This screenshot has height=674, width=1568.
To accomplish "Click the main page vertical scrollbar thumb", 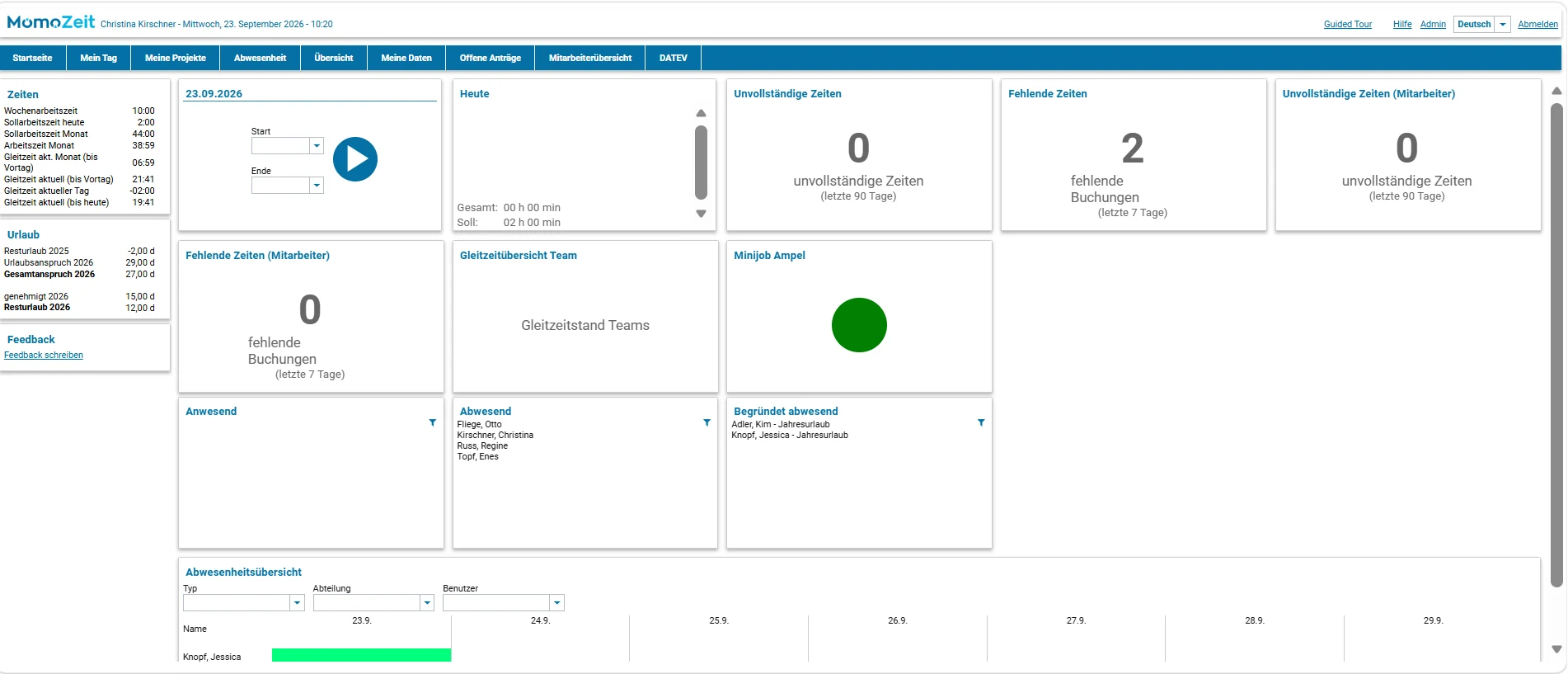I will (x=1556, y=345).
